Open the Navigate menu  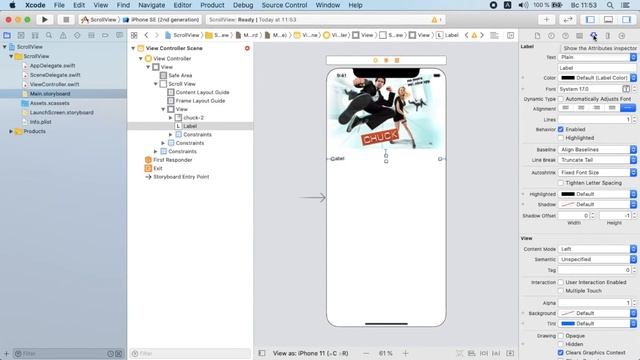pos(151,5)
